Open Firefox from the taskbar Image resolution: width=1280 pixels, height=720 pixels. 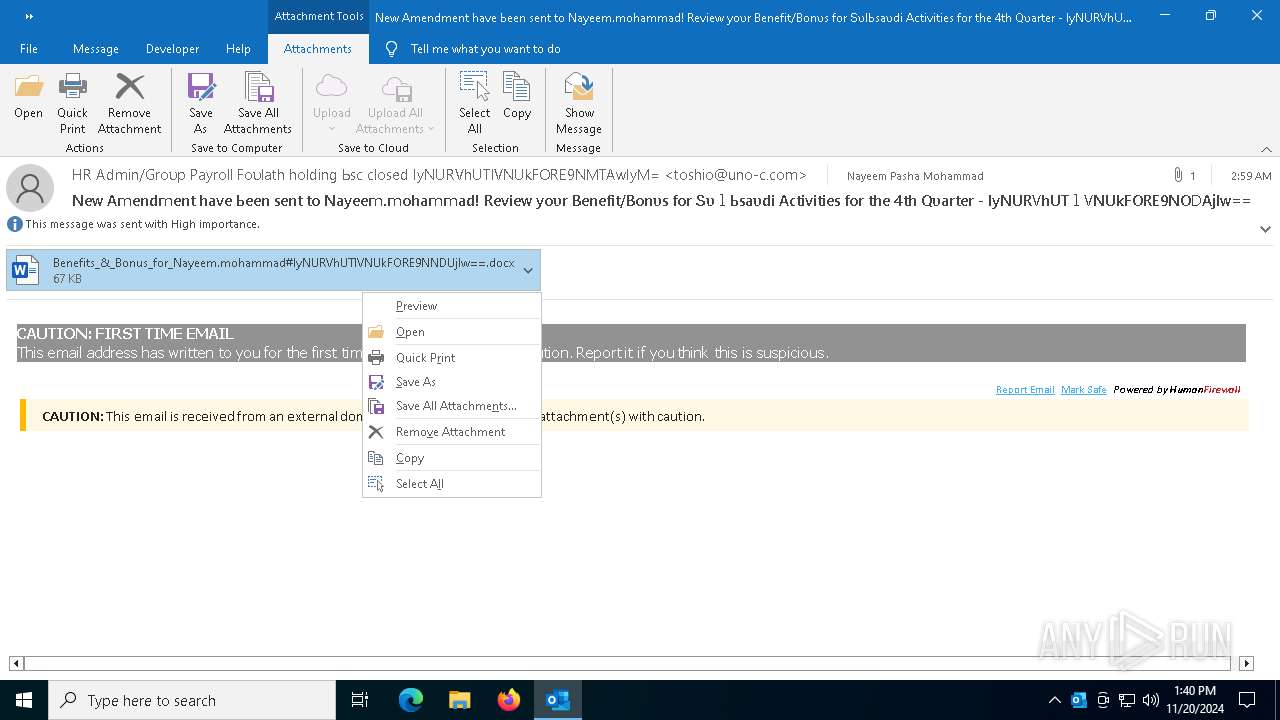point(508,700)
